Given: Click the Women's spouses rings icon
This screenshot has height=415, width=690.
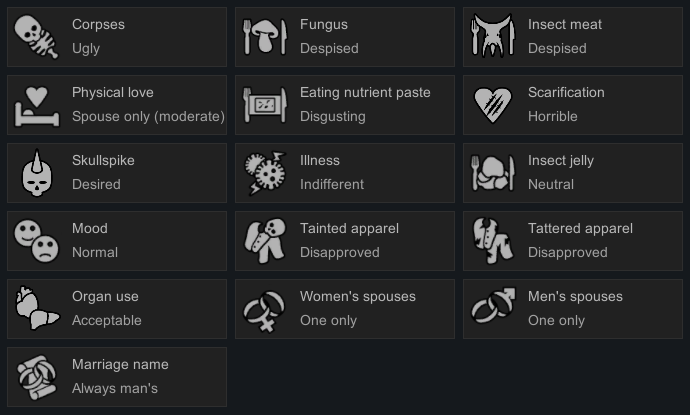Looking at the screenshot, I should click(x=265, y=311).
